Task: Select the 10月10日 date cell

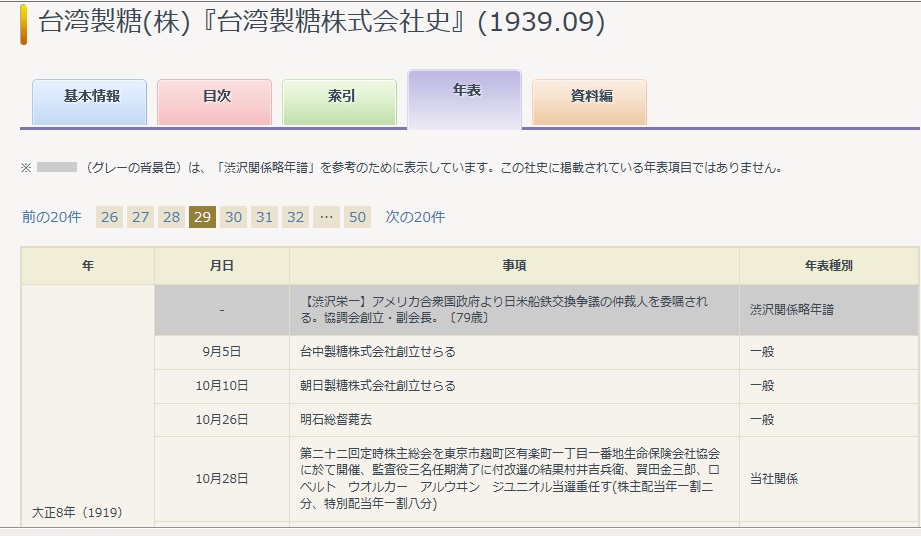Action: pyautogui.click(x=222, y=386)
